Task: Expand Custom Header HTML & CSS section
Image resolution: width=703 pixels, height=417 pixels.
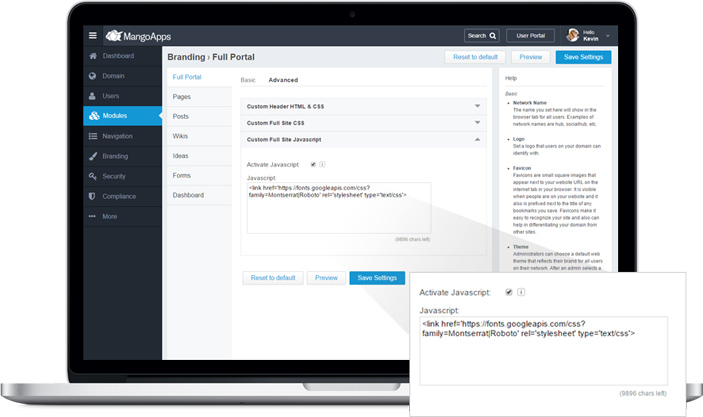Action: [x=363, y=106]
